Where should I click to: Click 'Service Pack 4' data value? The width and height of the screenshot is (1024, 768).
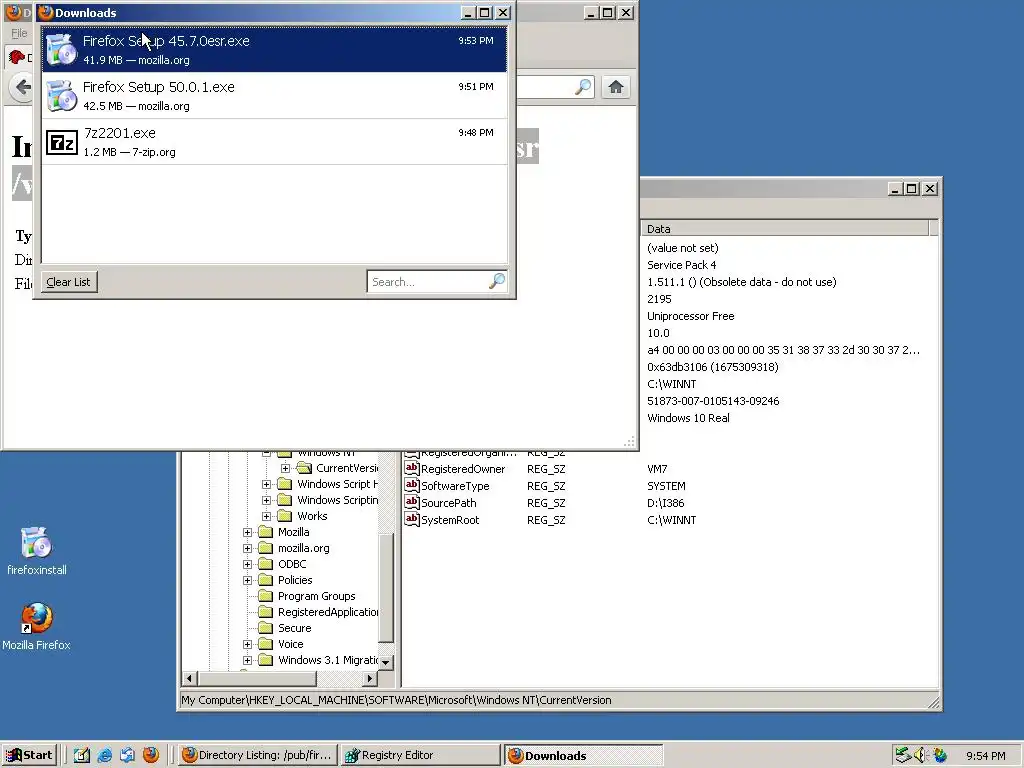(x=681, y=264)
